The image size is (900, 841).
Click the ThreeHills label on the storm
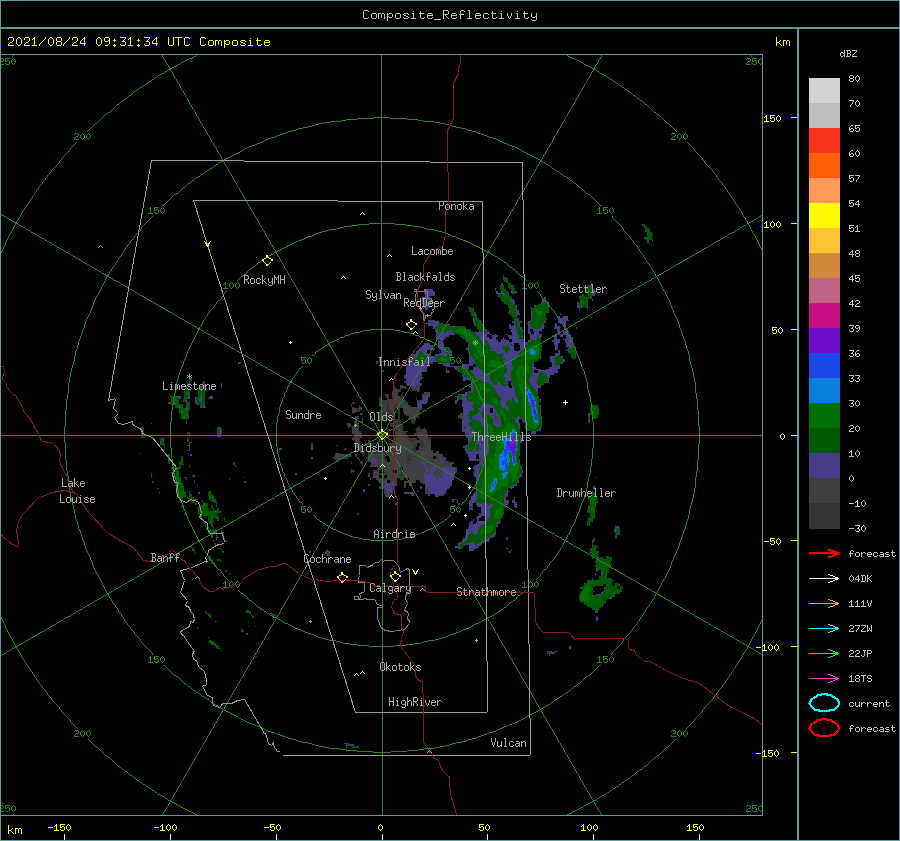(501, 437)
